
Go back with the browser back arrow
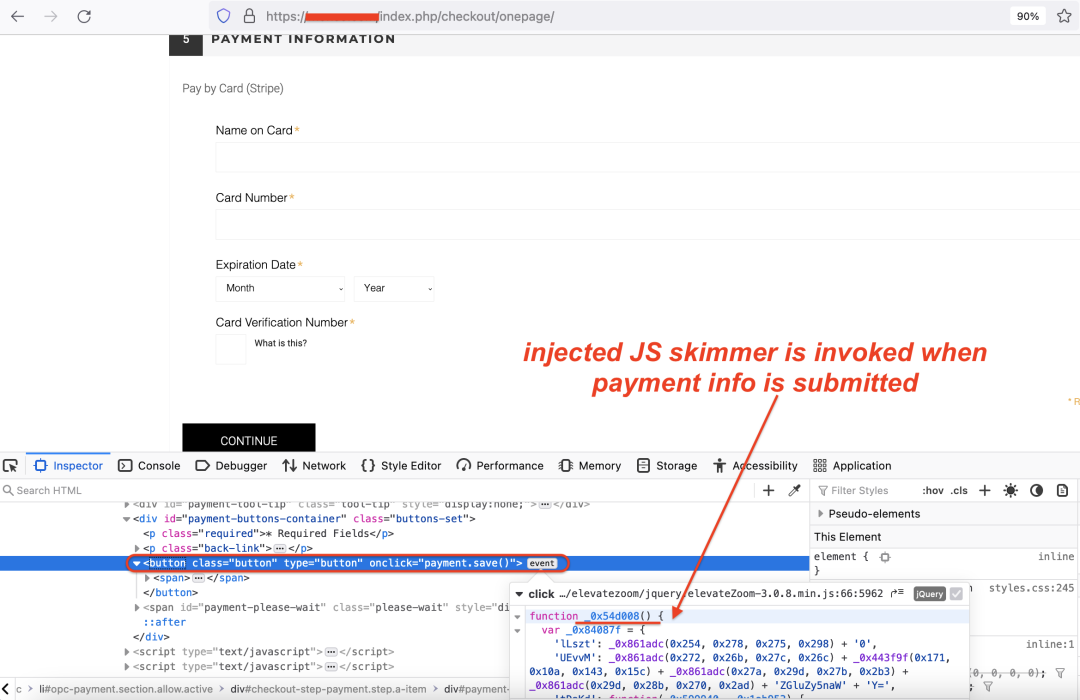(x=17, y=16)
